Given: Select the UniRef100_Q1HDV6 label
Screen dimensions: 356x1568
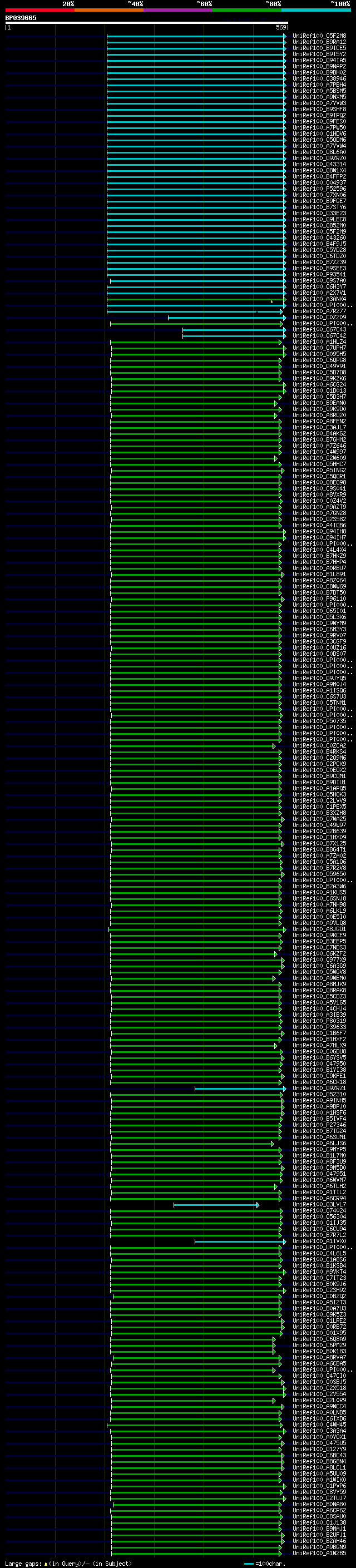Looking at the screenshot, I should [319, 134].
